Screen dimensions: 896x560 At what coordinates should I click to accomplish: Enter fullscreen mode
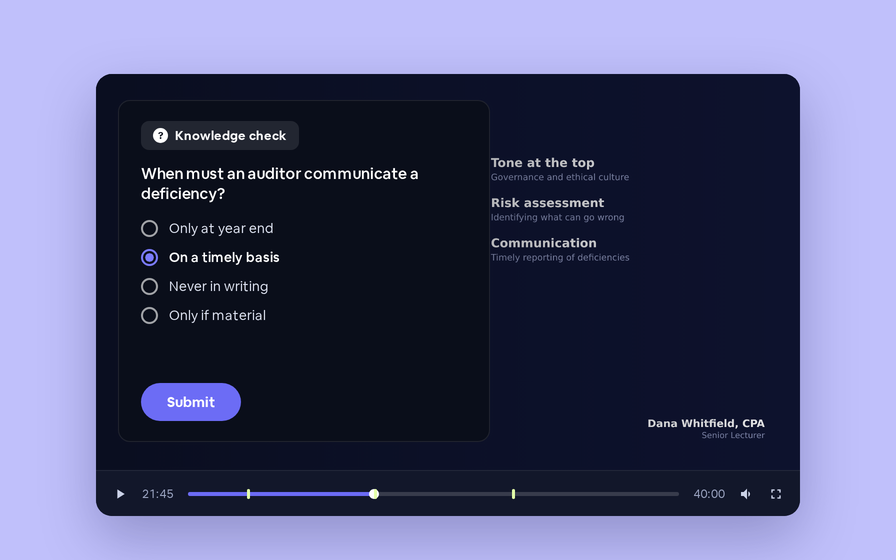[x=775, y=494]
